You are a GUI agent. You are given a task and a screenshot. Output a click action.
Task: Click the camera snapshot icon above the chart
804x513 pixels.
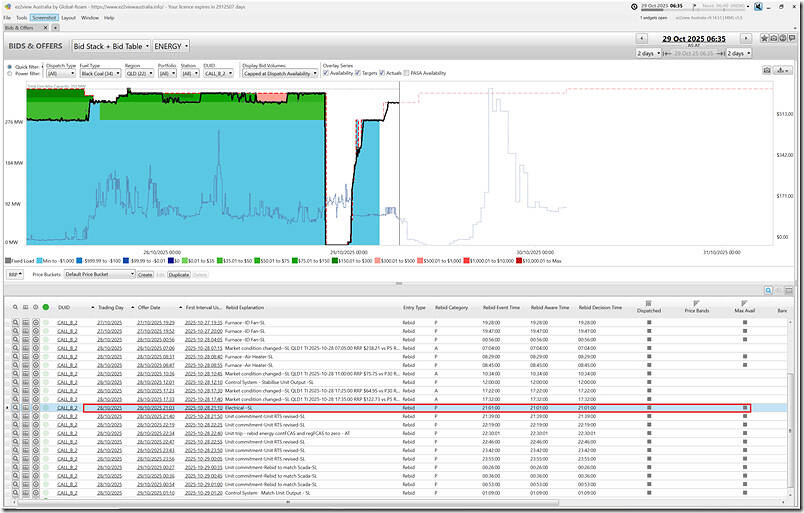(767, 71)
